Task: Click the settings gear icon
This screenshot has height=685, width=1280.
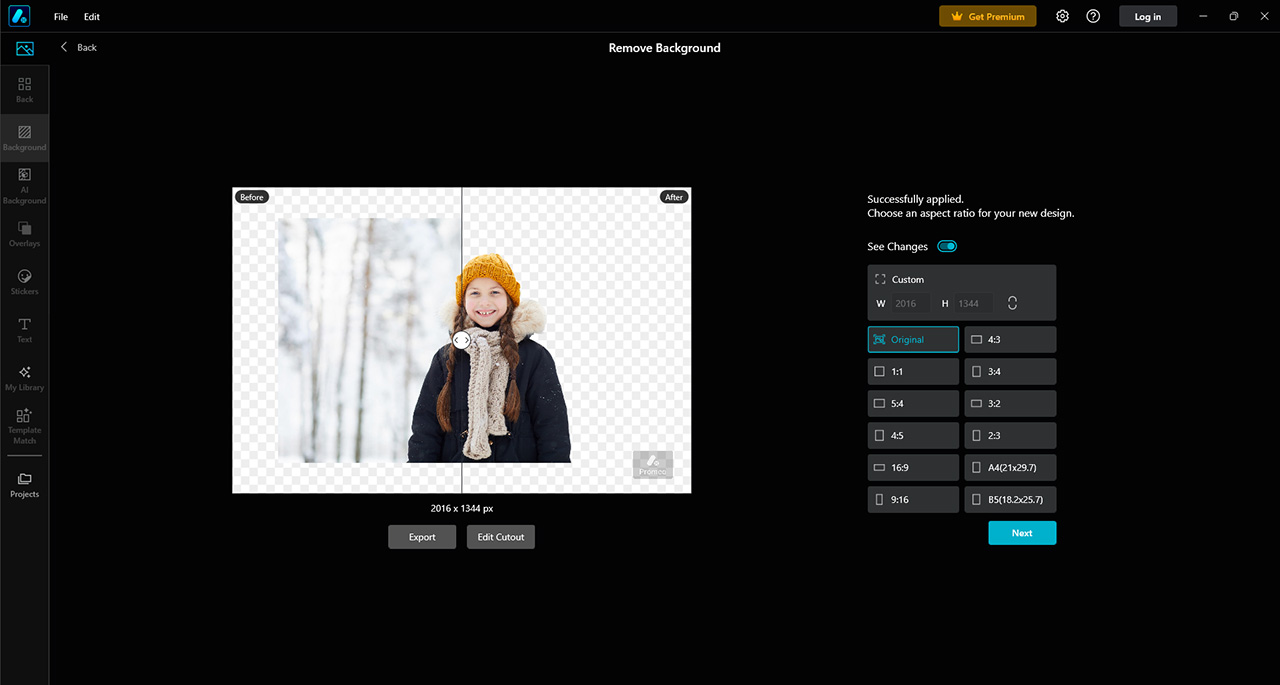Action: pyautogui.click(x=1062, y=16)
